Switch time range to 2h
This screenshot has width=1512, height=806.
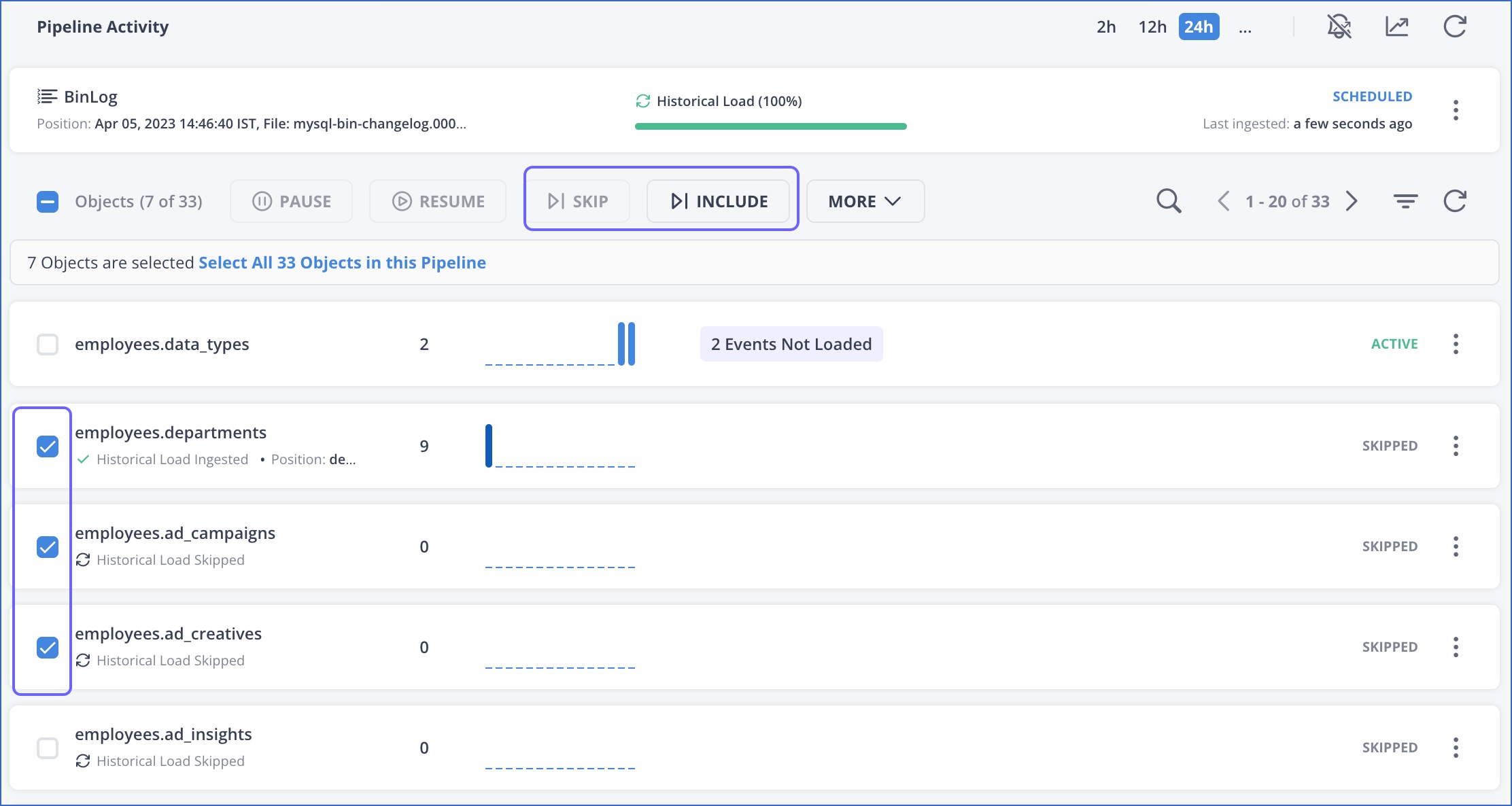coord(1106,27)
